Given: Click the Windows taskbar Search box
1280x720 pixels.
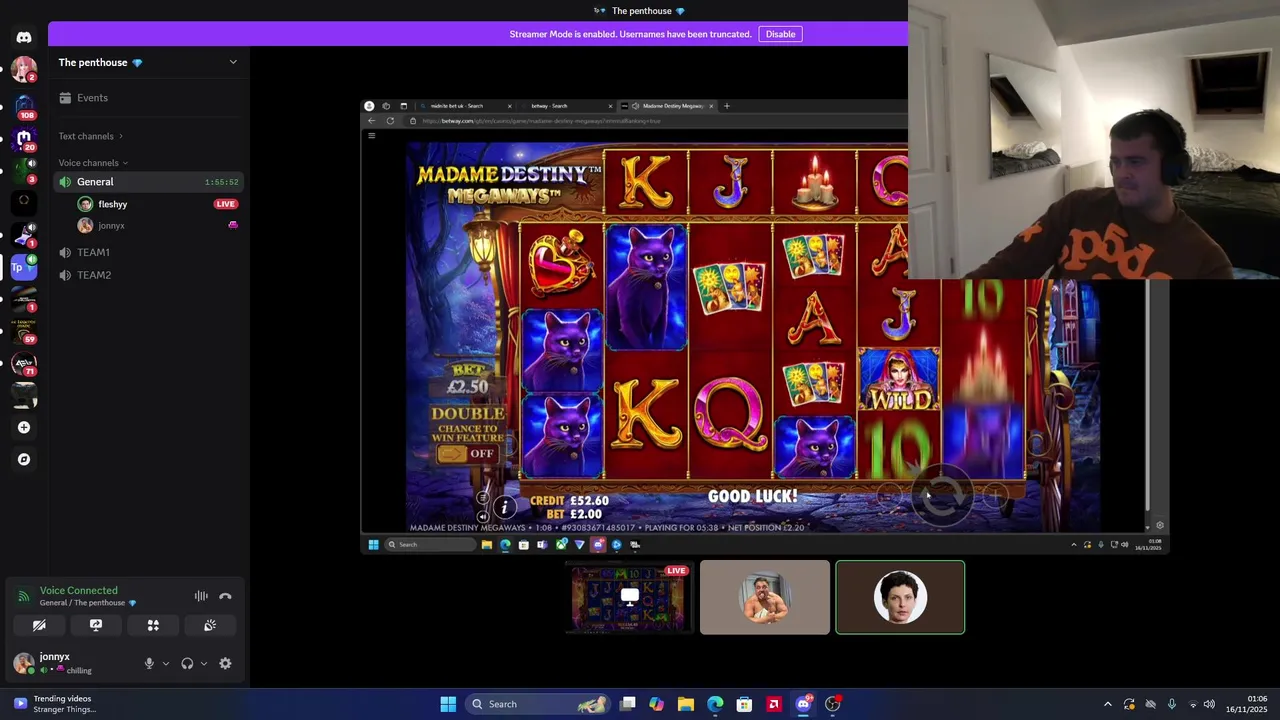Looking at the screenshot, I should [538, 704].
